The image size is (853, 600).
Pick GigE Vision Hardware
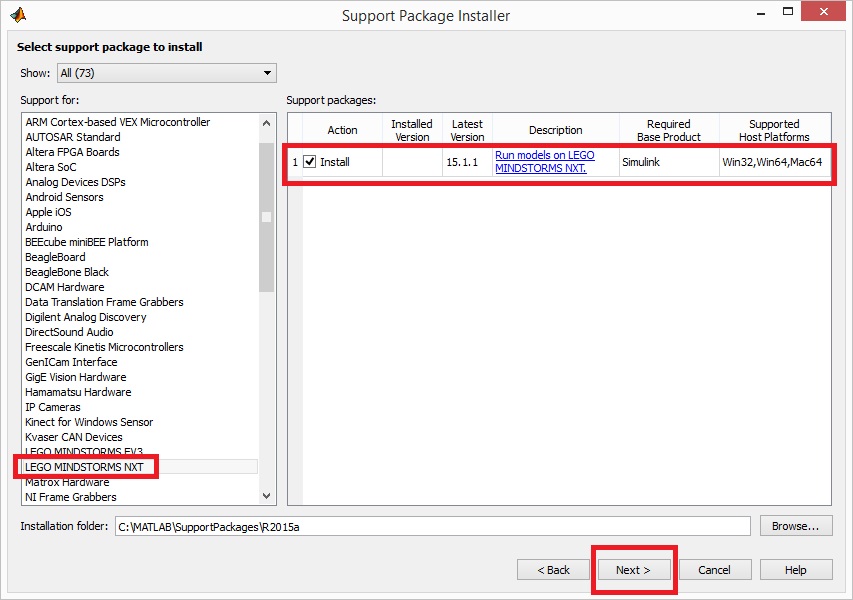(76, 377)
